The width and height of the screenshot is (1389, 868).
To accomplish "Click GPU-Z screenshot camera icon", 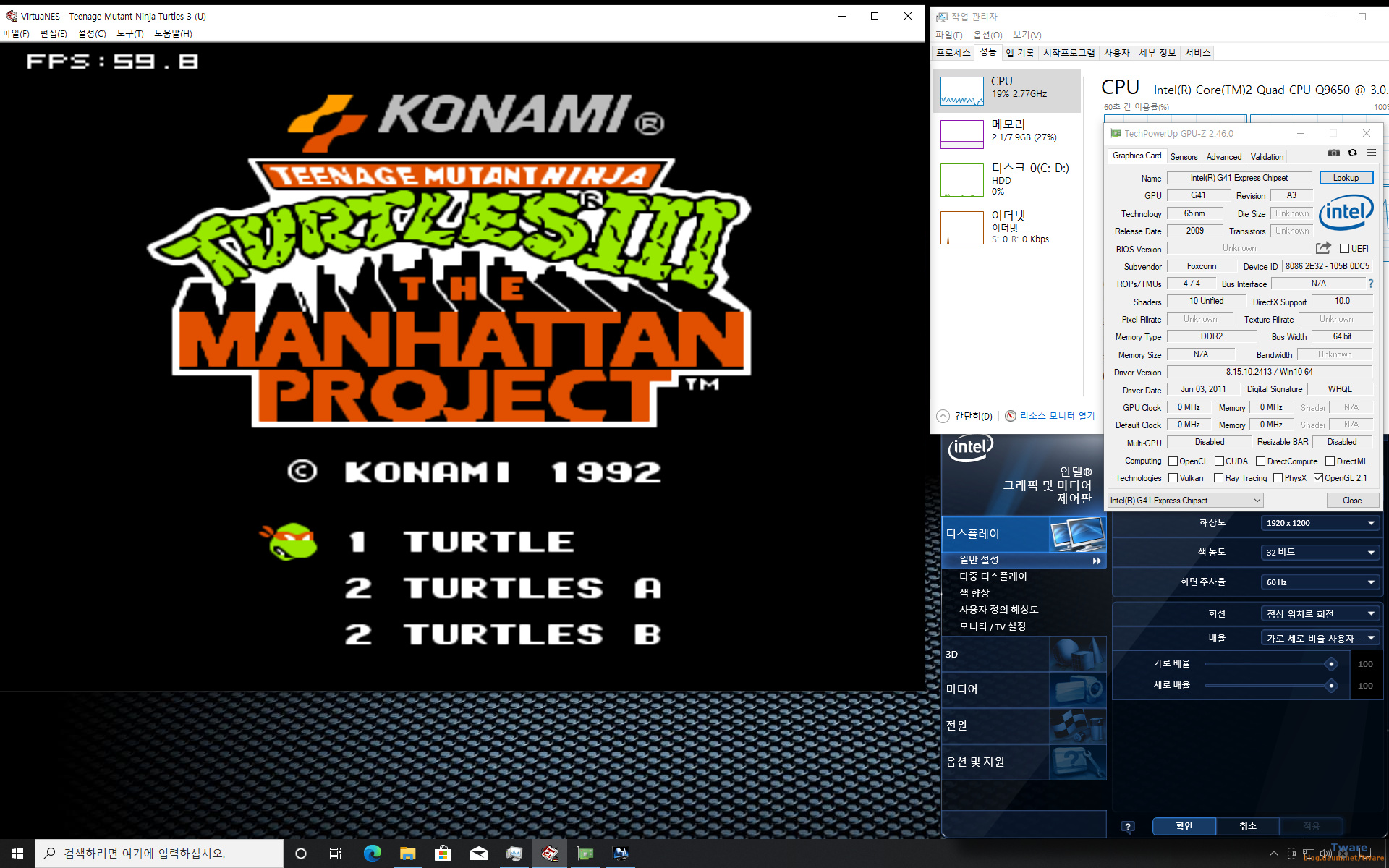I will tap(1334, 153).
